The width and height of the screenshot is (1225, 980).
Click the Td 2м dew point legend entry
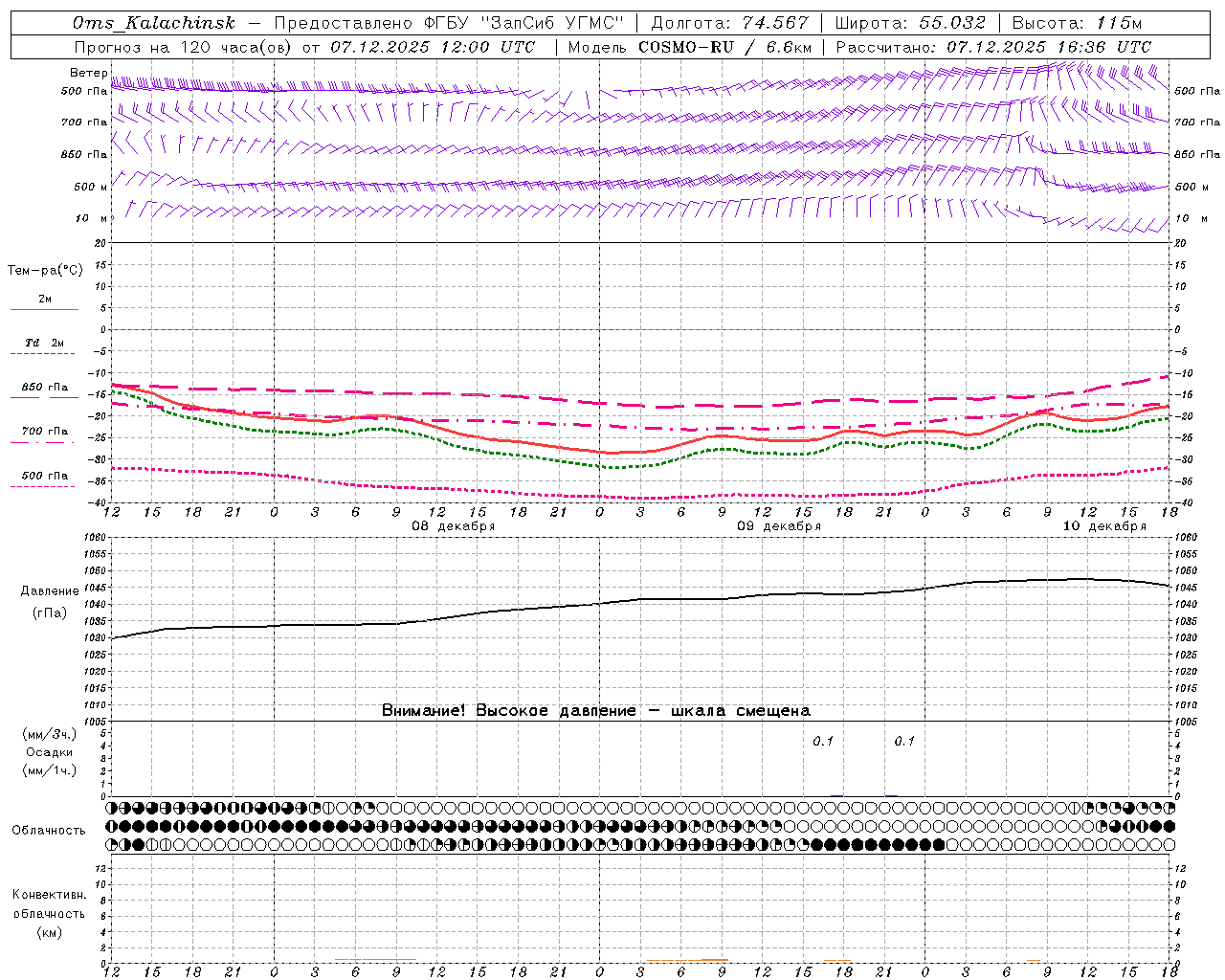coord(44,346)
